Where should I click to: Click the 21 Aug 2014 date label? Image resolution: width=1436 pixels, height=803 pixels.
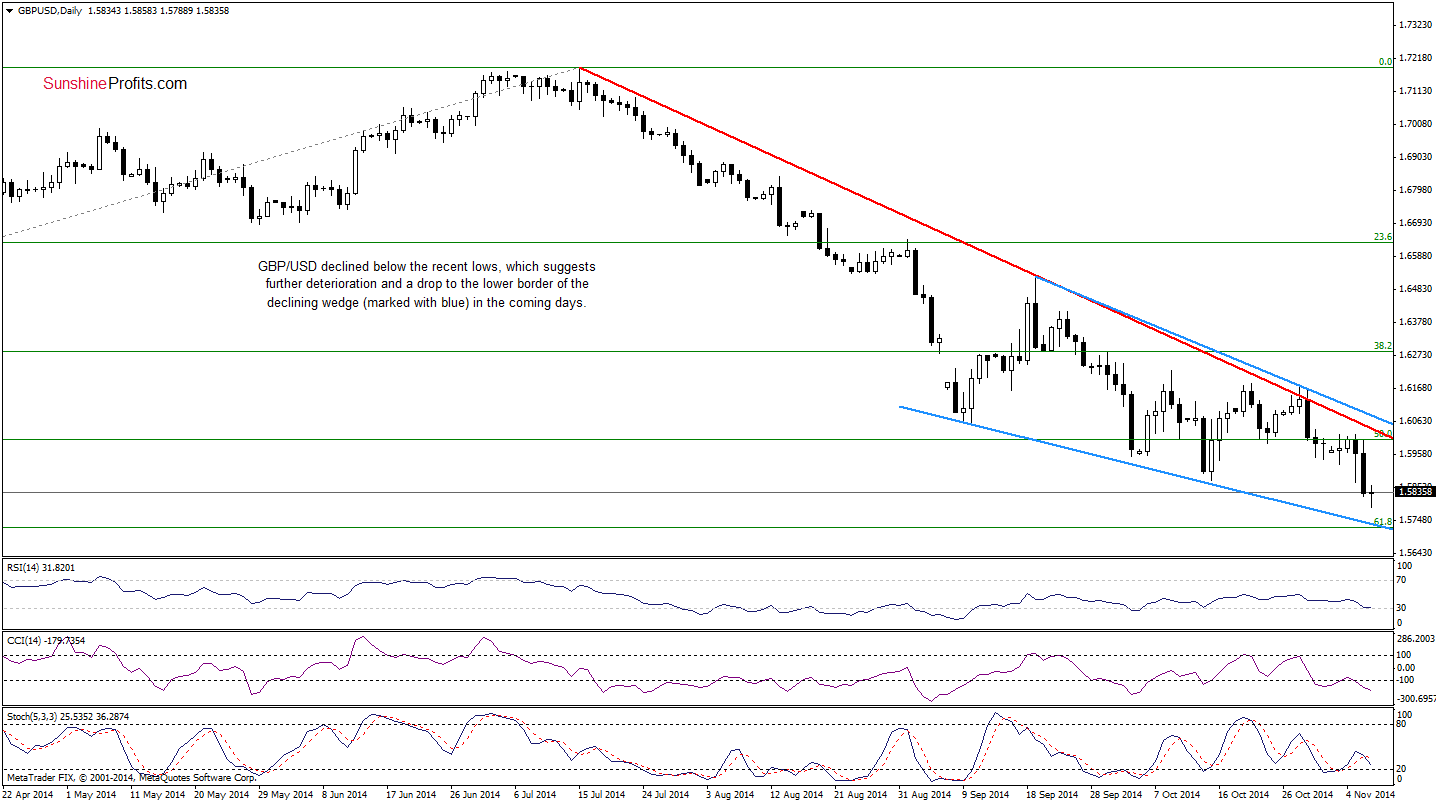click(860, 794)
